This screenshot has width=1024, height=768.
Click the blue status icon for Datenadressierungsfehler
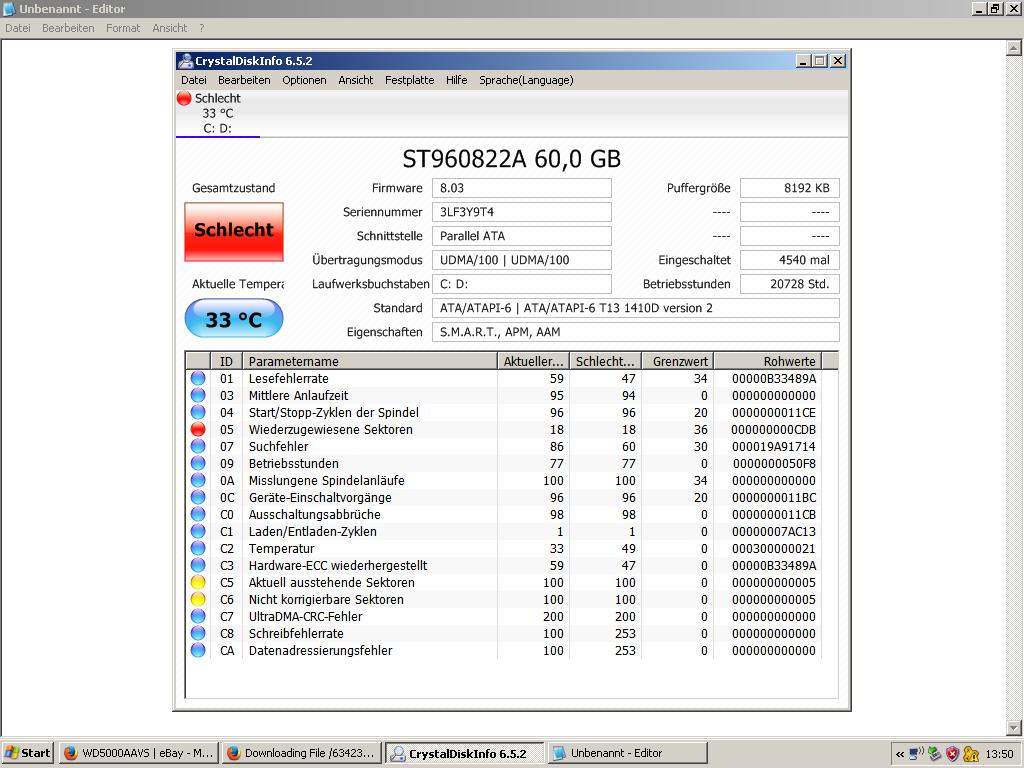click(x=198, y=650)
